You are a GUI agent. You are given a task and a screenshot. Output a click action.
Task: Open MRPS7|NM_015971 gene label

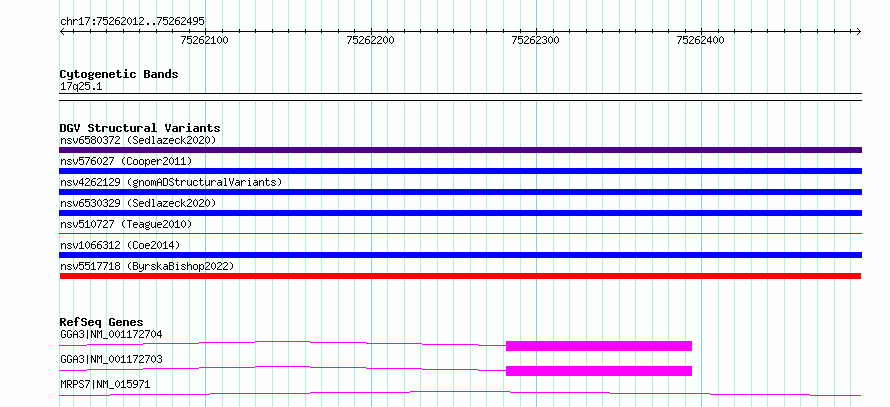(x=105, y=385)
